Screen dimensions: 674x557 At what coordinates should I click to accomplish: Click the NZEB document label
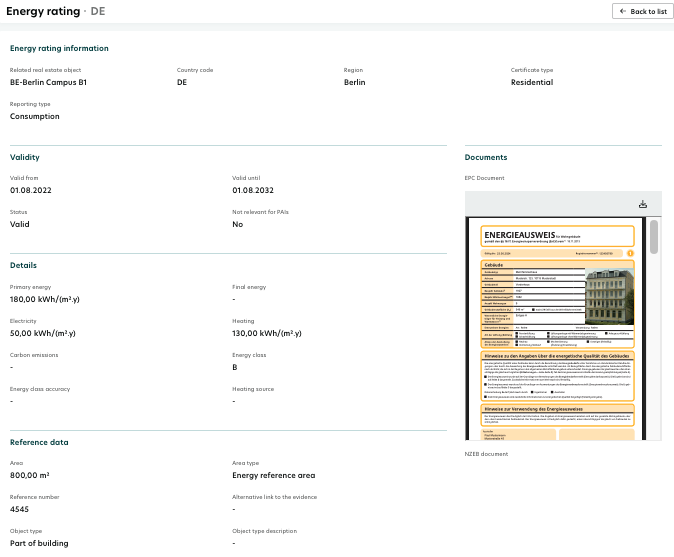pos(486,454)
